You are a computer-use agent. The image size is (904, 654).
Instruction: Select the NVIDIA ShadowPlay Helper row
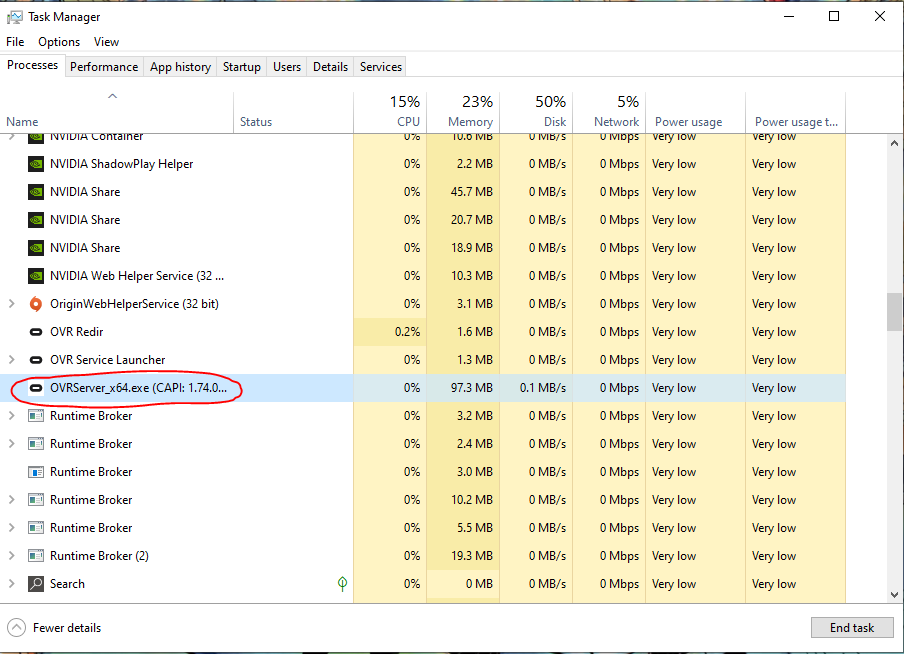423,164
